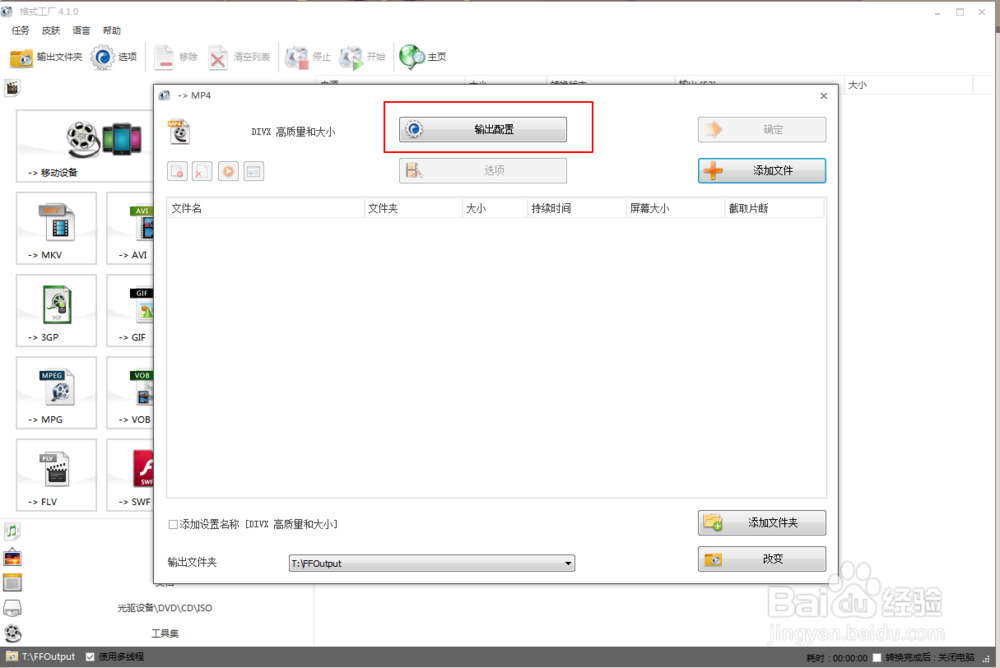Click the 改变 change output folder button

(761, 559)
